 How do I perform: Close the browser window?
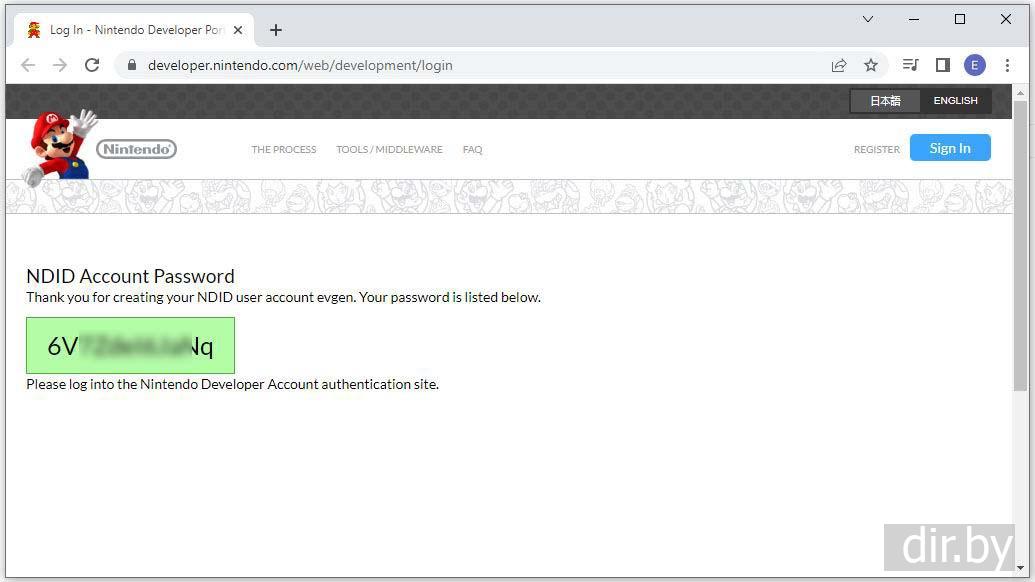click(1005, 19)
